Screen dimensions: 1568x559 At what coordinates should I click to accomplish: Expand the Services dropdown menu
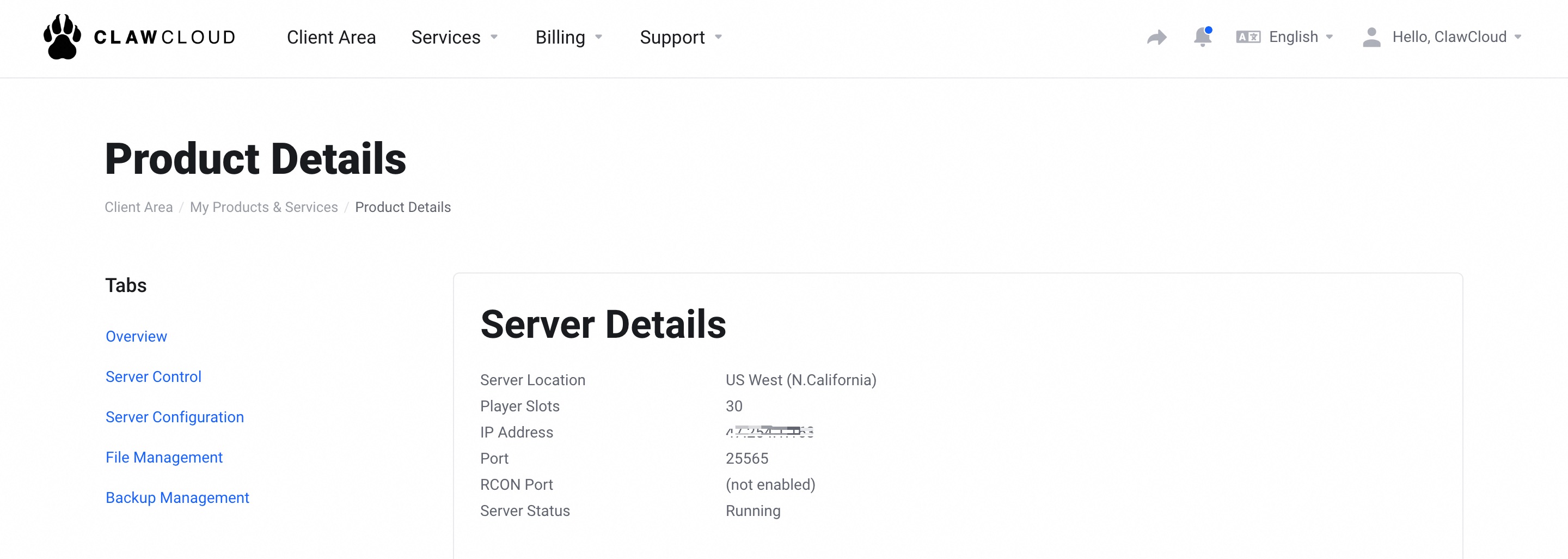454,37
